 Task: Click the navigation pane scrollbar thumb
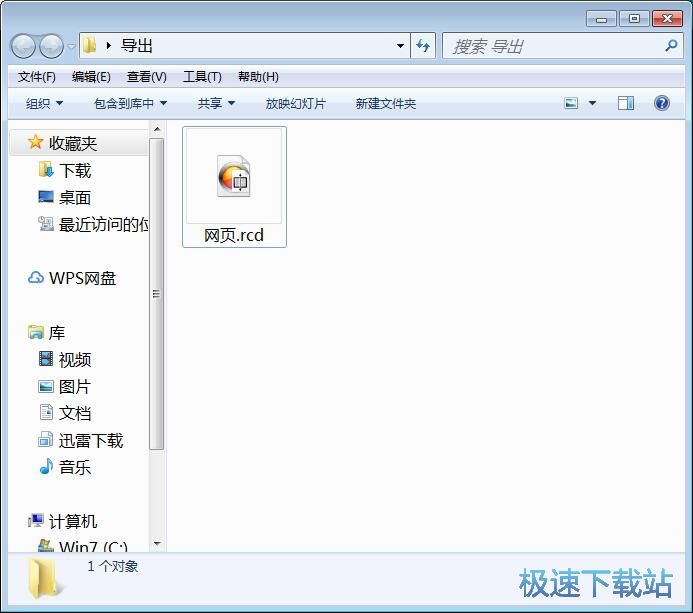tap(156, 294)
